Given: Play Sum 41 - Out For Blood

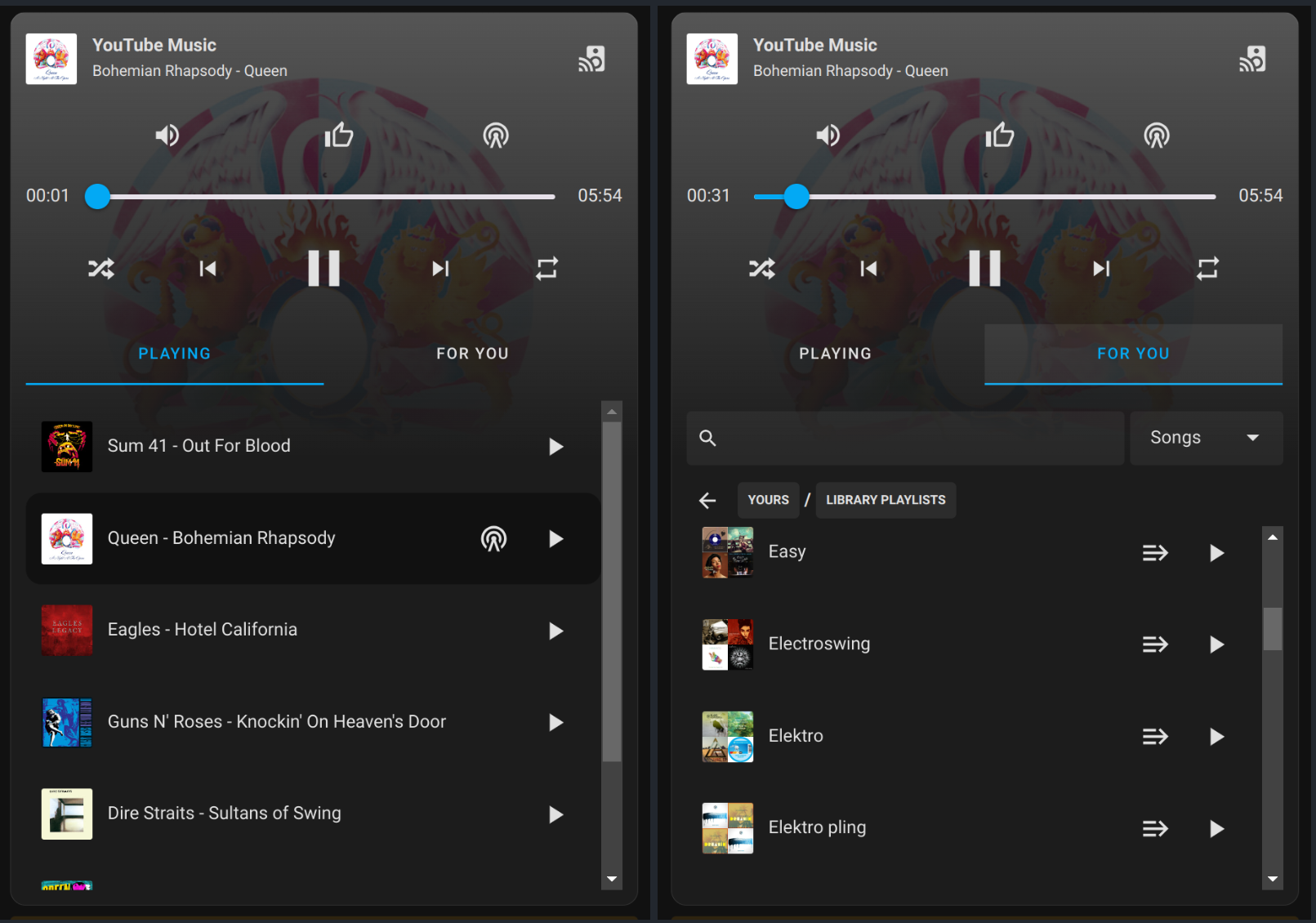Looking at the screenshot, I should [x=556, y=447].
